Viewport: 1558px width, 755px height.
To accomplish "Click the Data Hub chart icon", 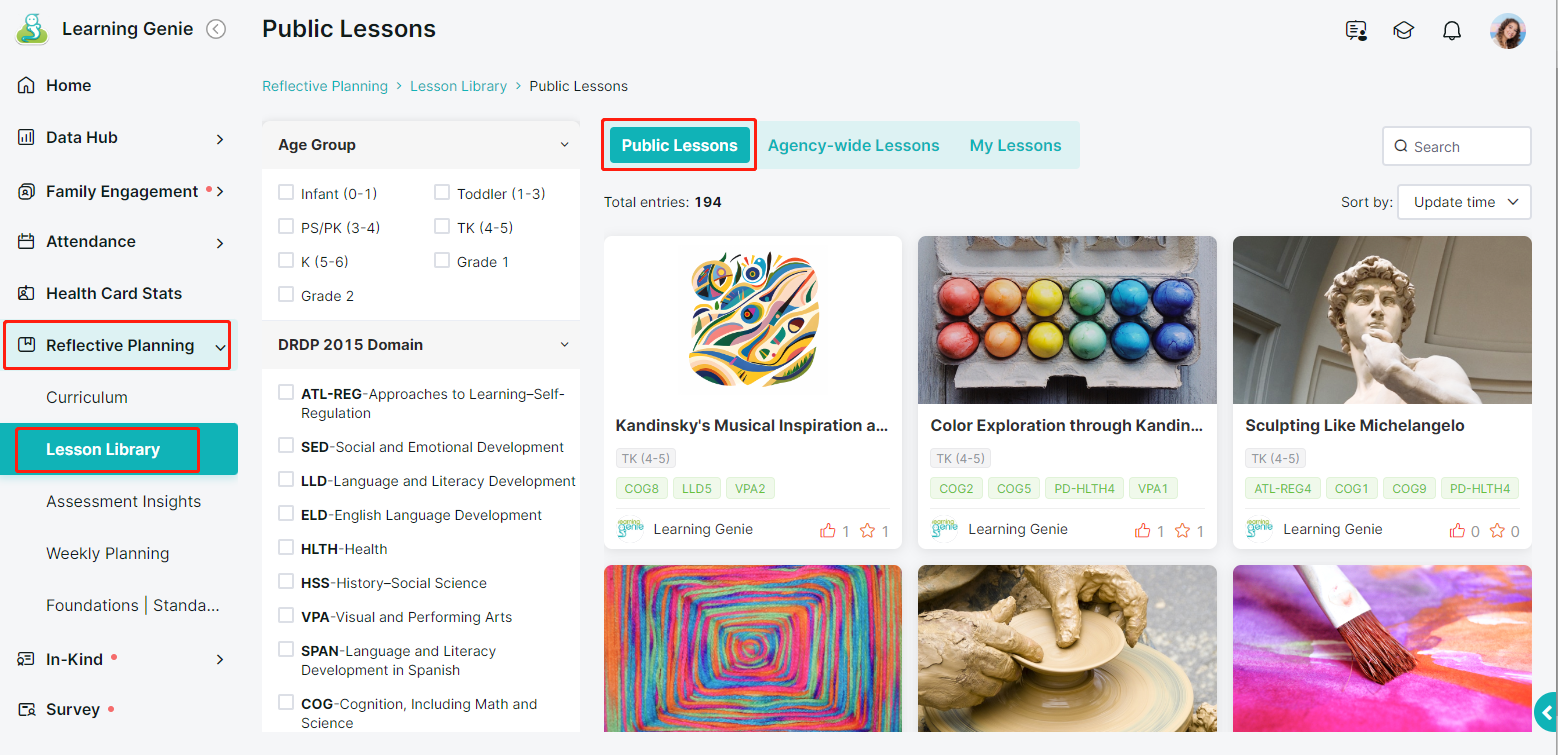I will pyautogui.click(x=27, y=137).
